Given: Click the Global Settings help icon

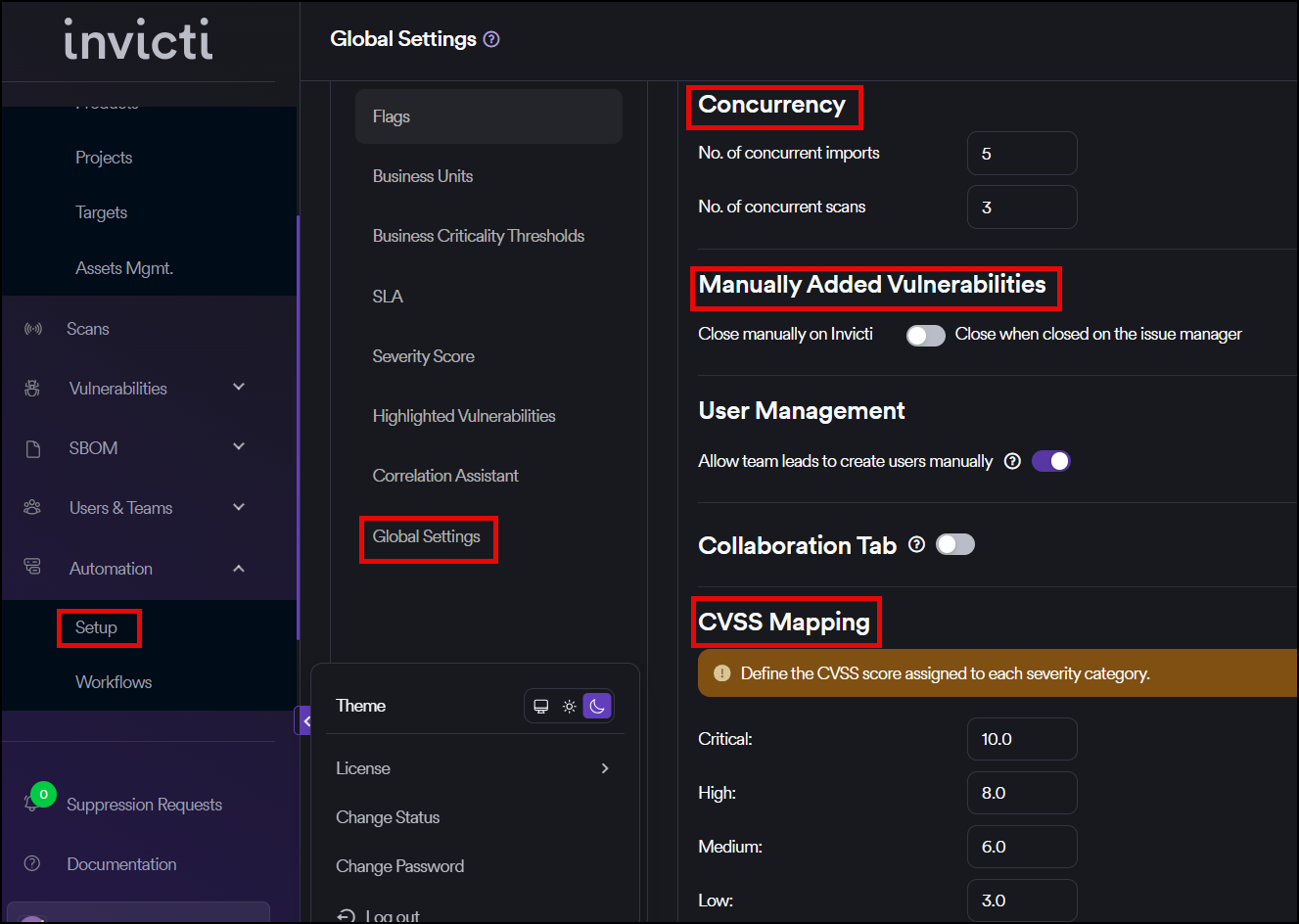Looking at the screenshot, I should (491, 39).
